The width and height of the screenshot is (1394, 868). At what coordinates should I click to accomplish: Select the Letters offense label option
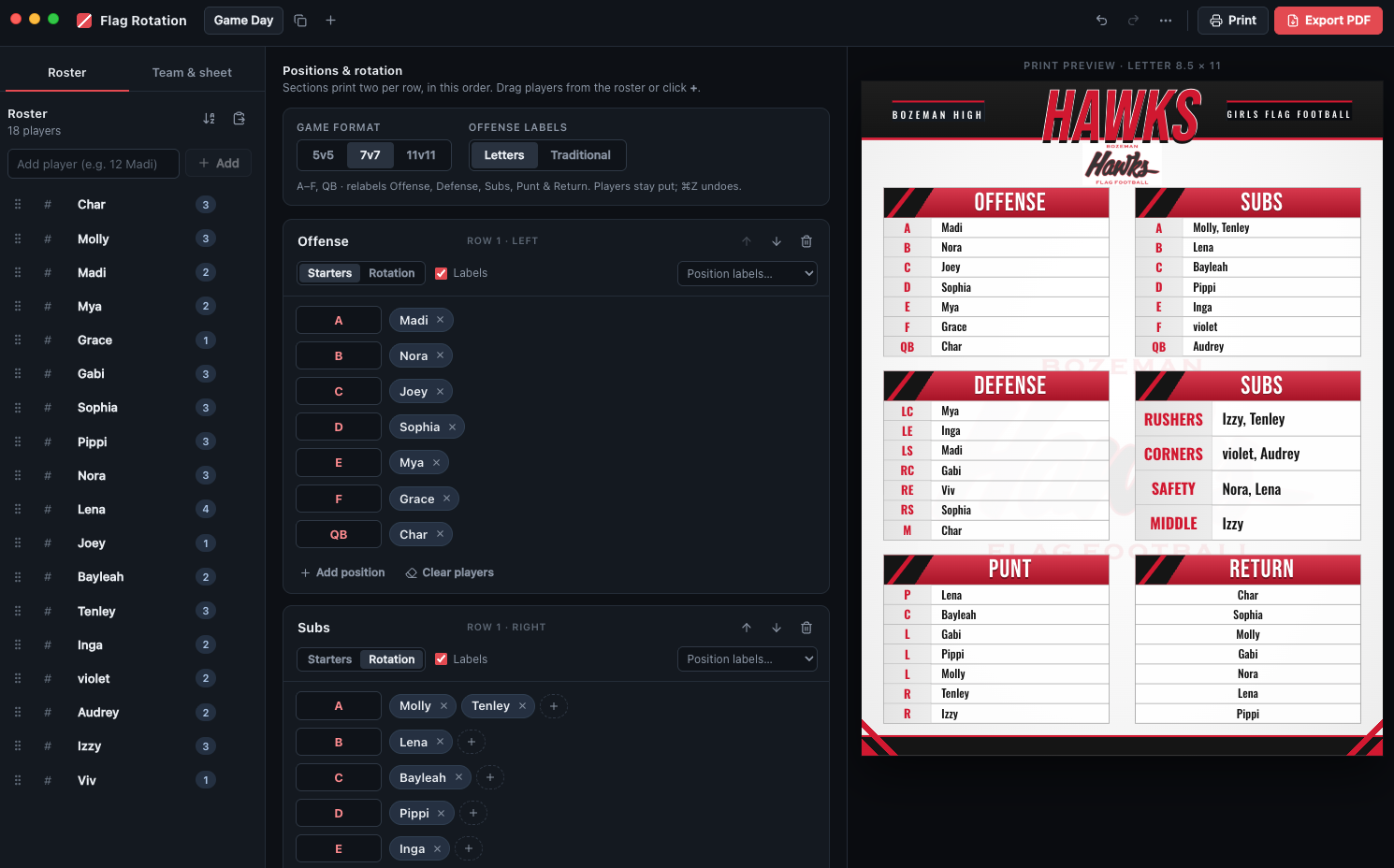[x=504, y=155]
